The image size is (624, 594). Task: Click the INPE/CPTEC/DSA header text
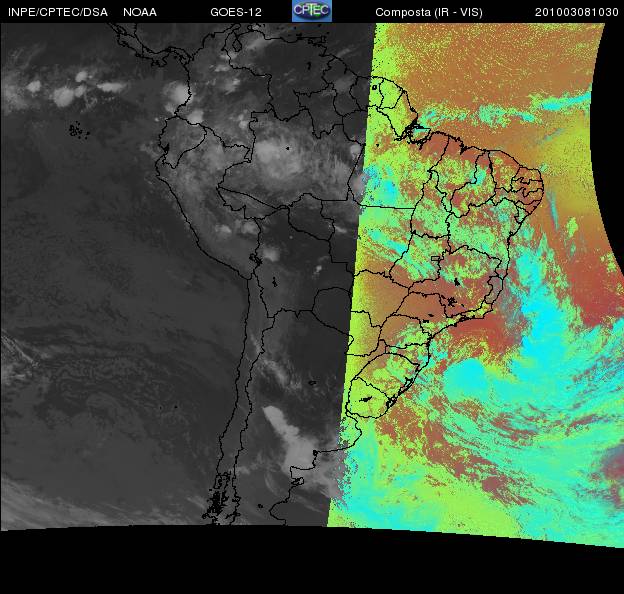point(58,12)
